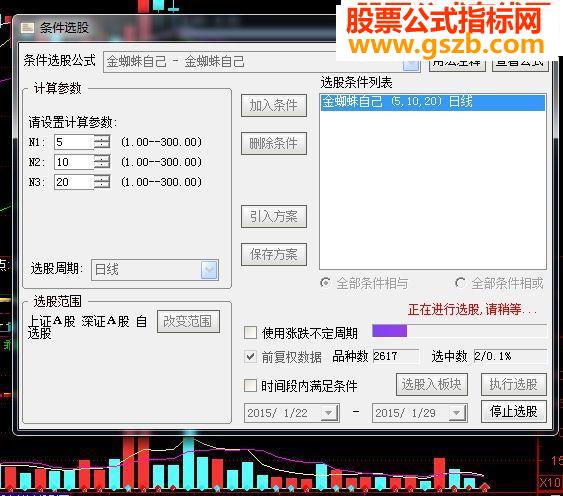
Task: Click the 加入条件 button
Action: [x=274, y=106]
